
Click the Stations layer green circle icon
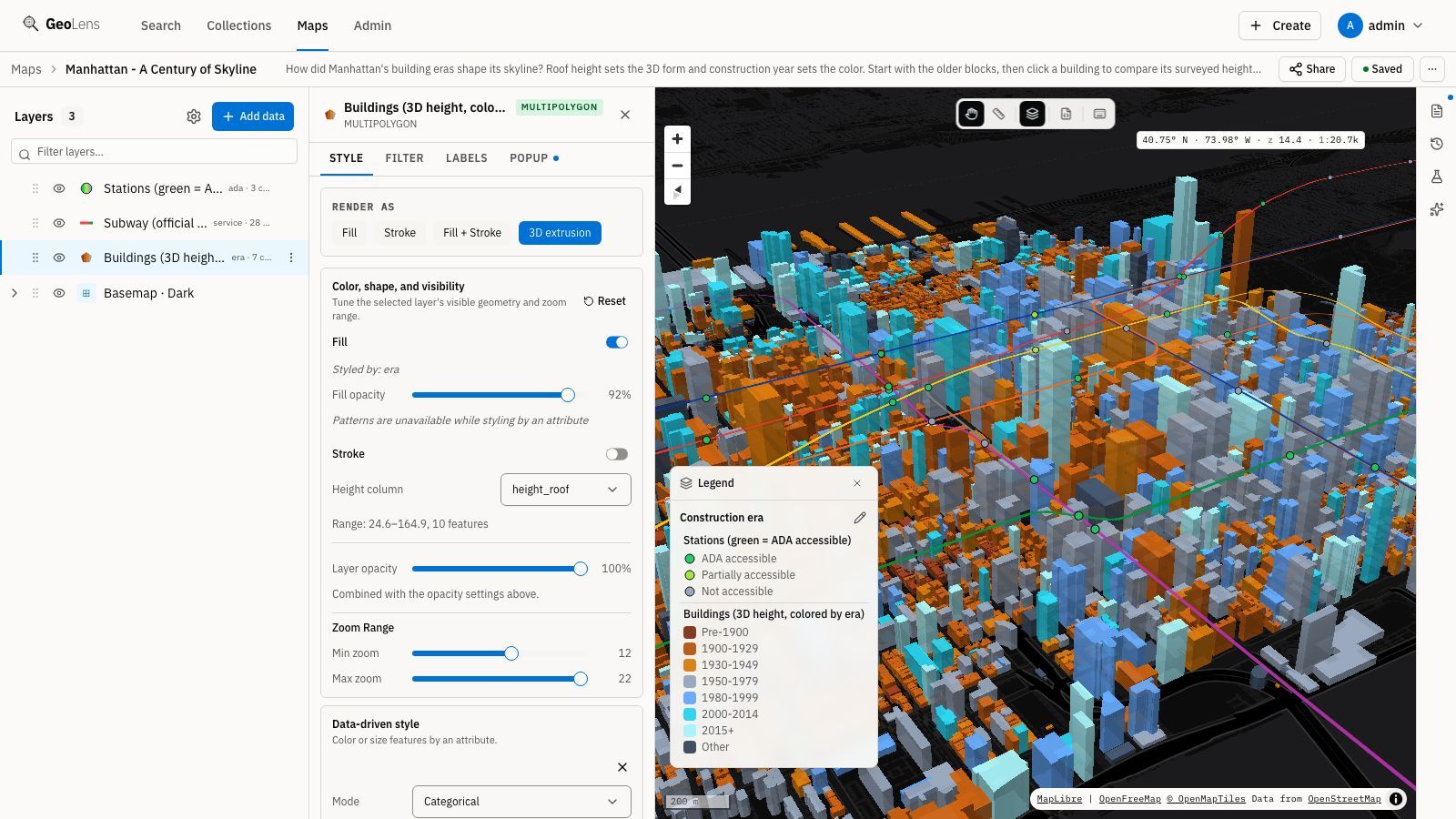pyautogui.click(x=86, y=188)
